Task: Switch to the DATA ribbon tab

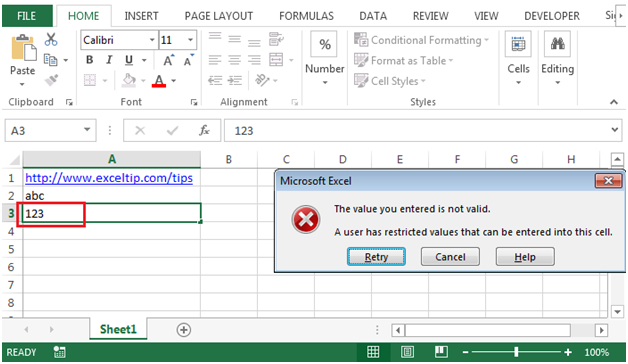Action: tap(373, 16)
